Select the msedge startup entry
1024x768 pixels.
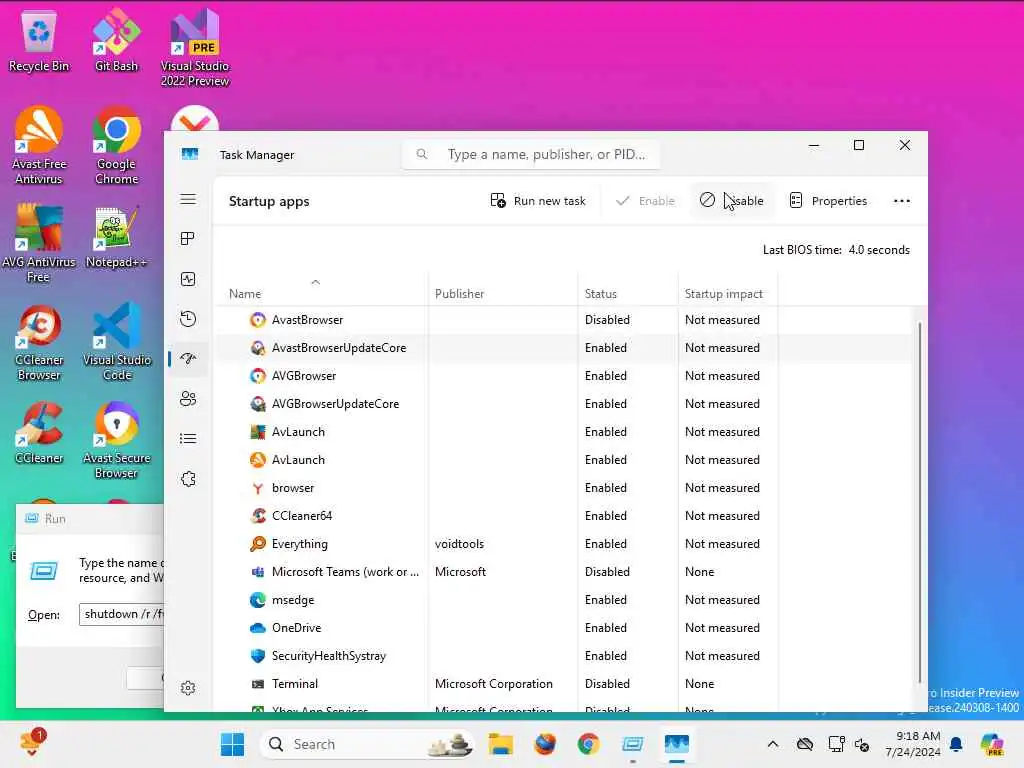tap(565, 600)
